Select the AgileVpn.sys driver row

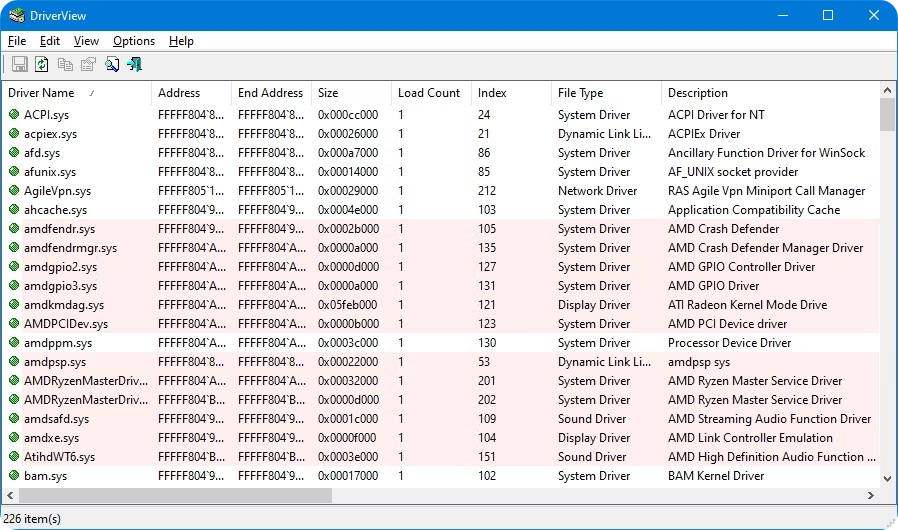[x=57, y=191]
